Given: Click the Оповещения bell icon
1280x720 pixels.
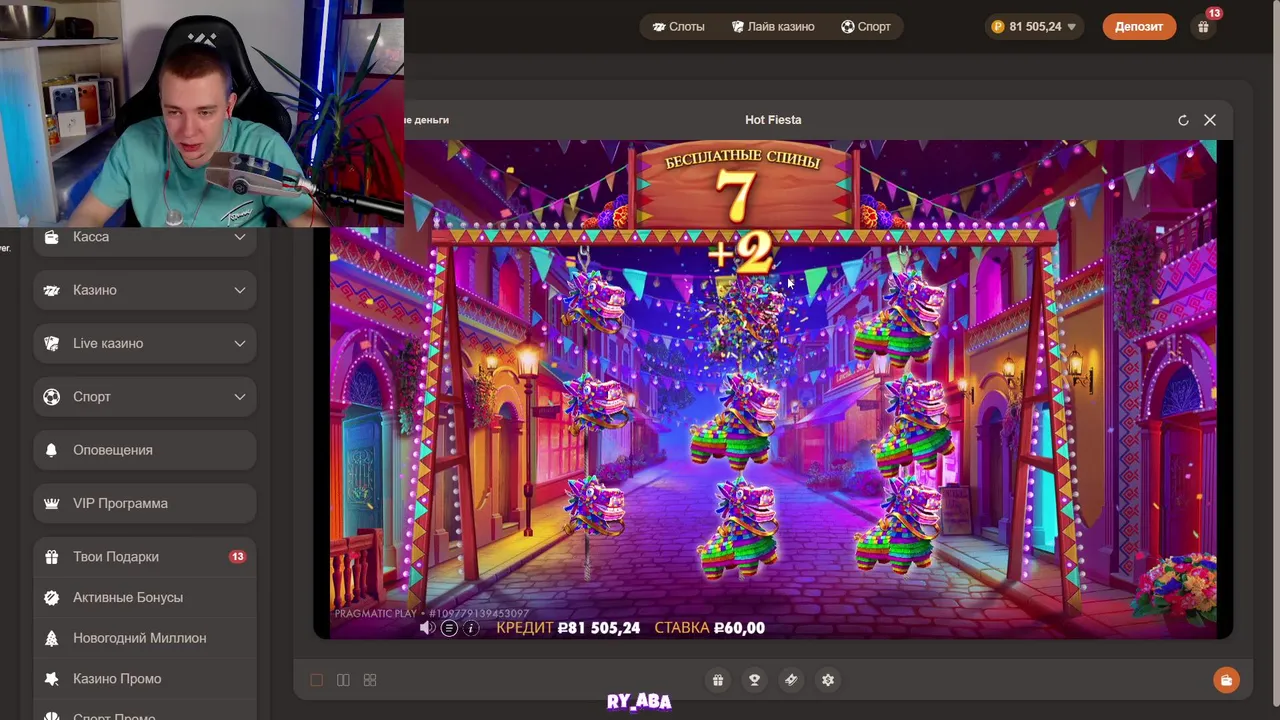Looking at the screenshot, I should point(52,450).
